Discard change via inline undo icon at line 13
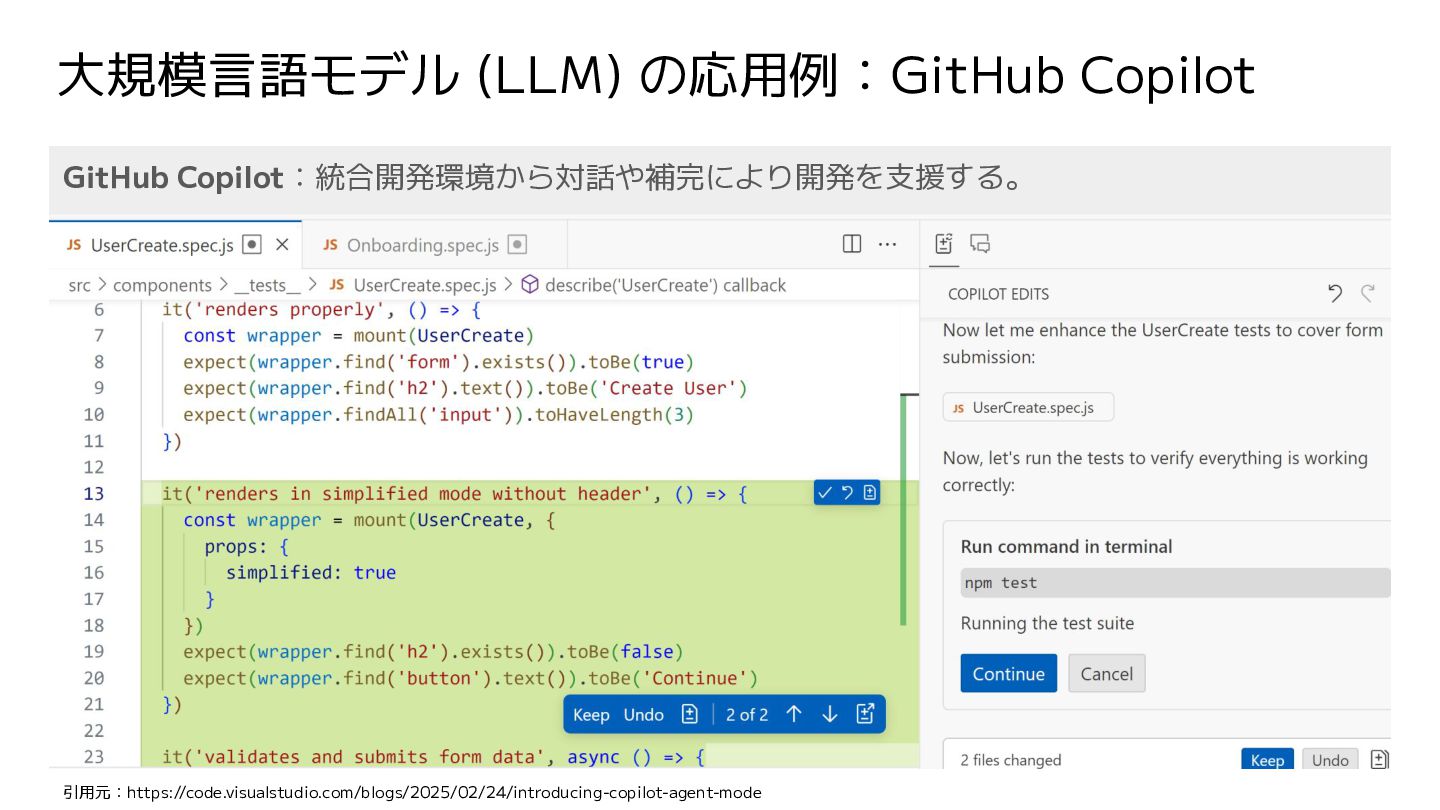This screenshot has width=1440, height=810. 847,493
